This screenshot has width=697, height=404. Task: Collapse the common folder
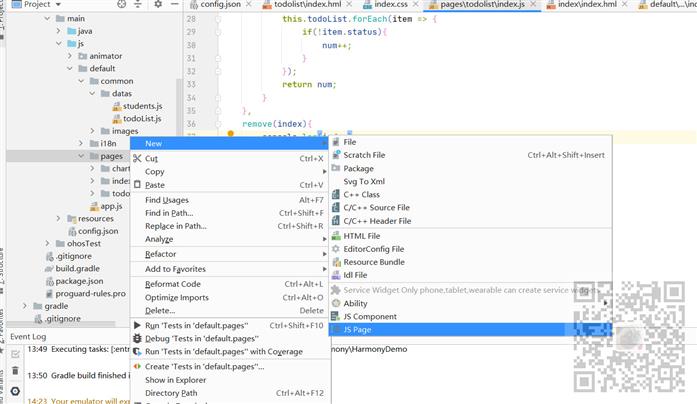(81, 81)
